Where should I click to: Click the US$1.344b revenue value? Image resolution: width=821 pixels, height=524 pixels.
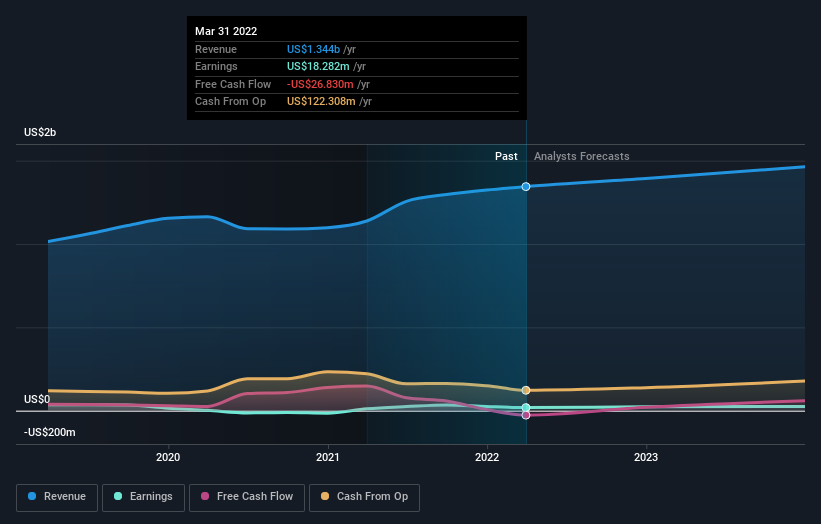[313, 49]
